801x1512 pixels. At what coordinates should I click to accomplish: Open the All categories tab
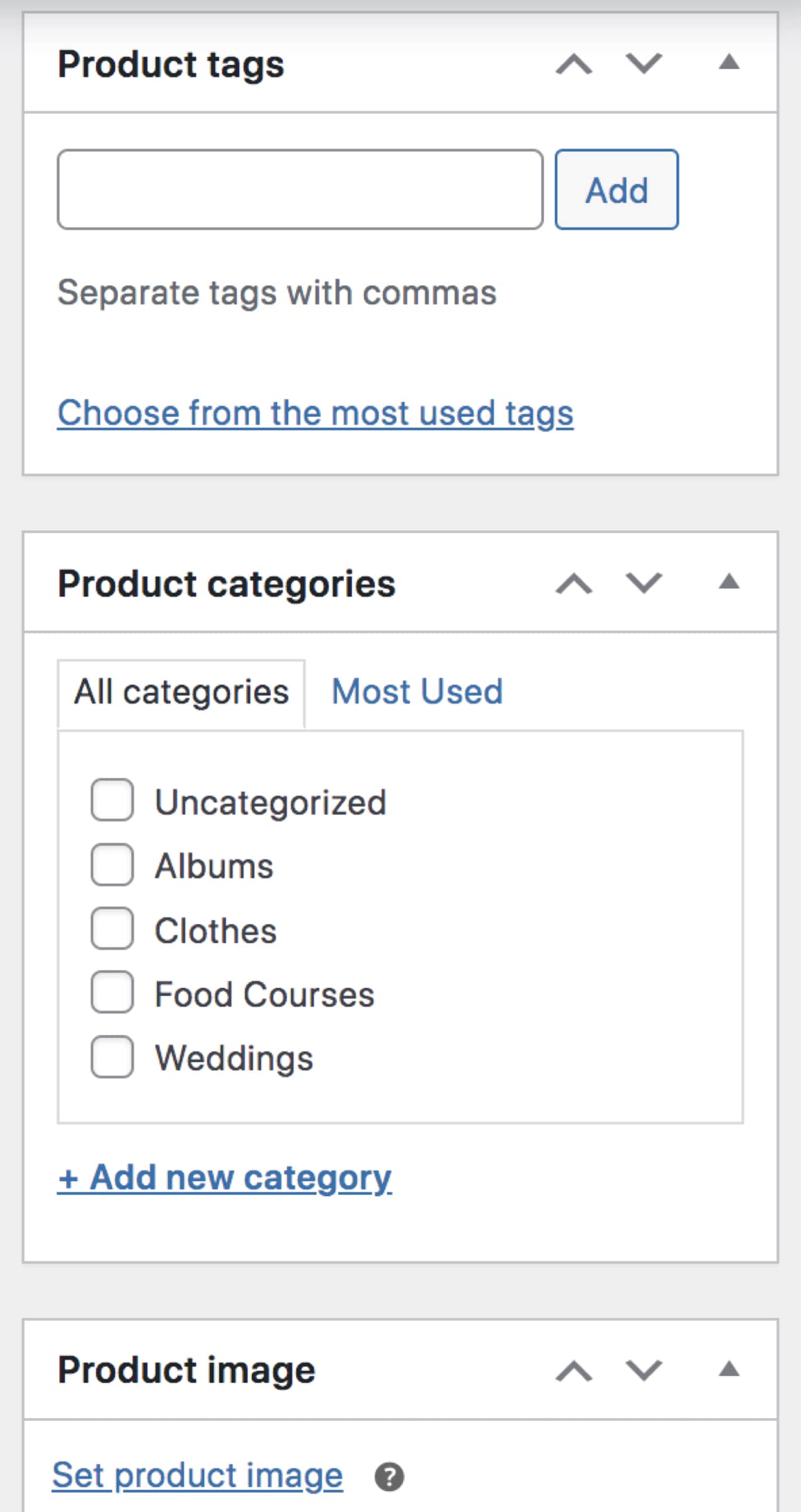181,692
